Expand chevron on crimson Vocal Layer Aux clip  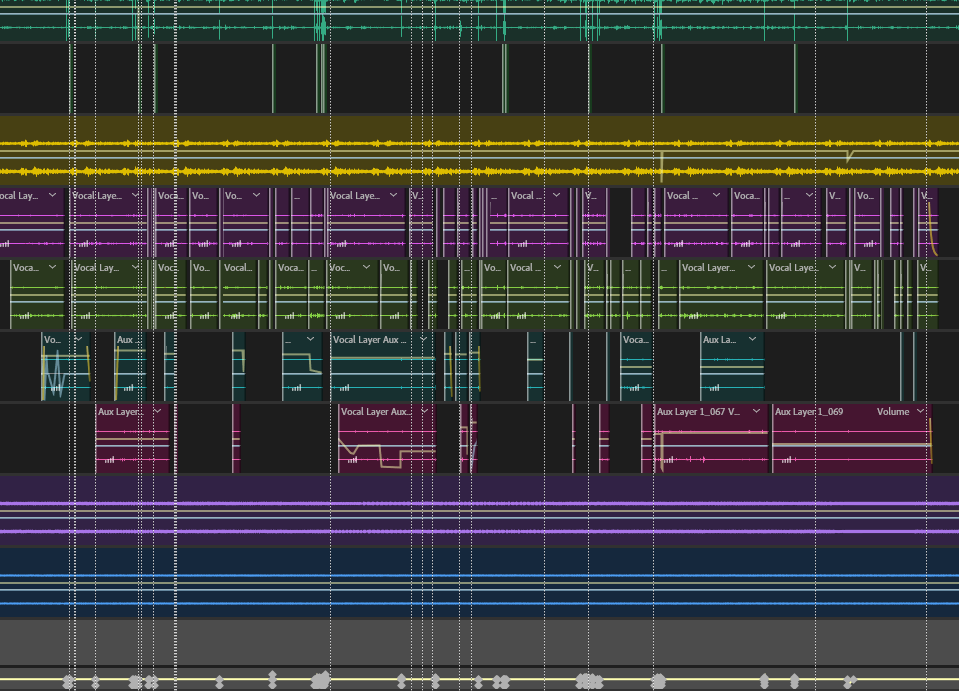pos(425,411)
